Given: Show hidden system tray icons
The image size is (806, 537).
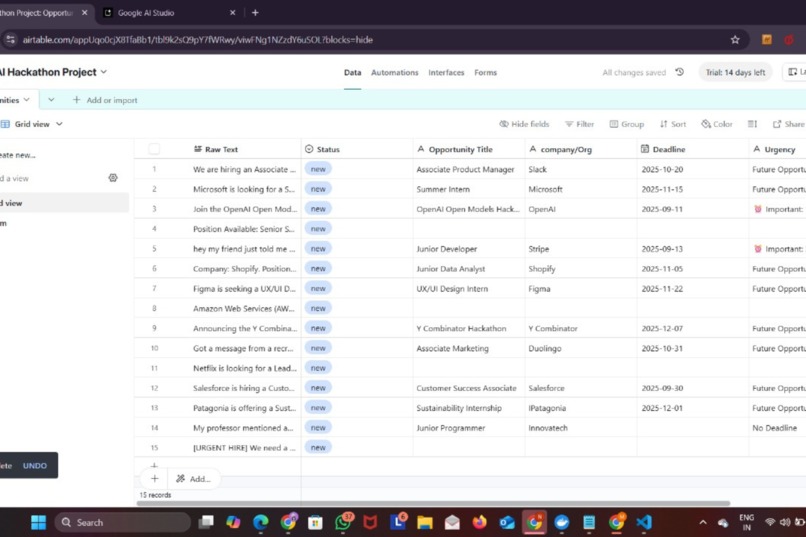Looking at the screenshot, I should tap(703, 522).
